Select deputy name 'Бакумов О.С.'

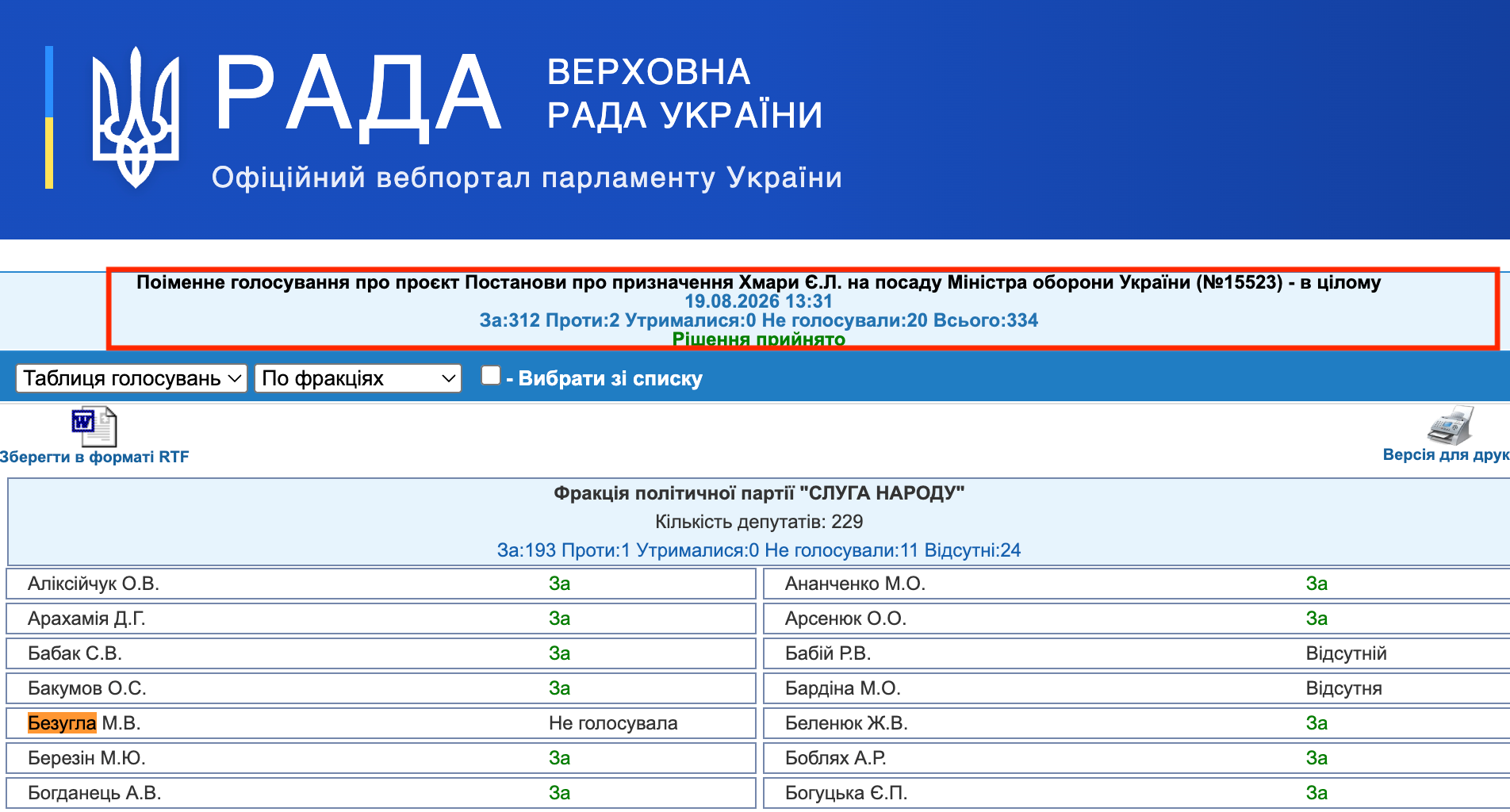click(87, 688)
